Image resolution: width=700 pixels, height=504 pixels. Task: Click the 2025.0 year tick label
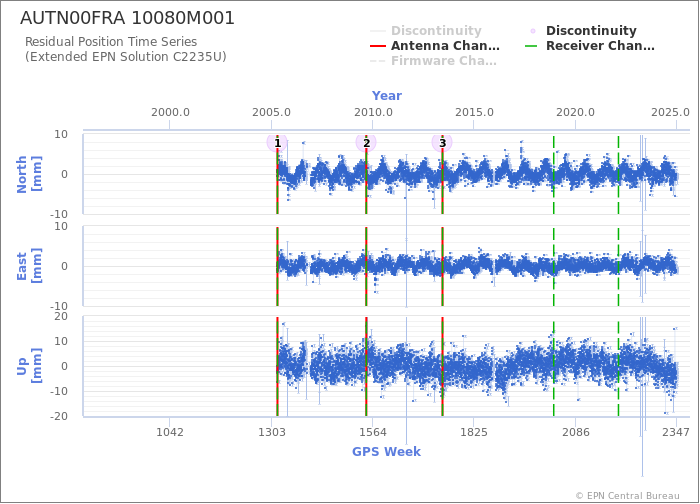[x=670, y=112]
